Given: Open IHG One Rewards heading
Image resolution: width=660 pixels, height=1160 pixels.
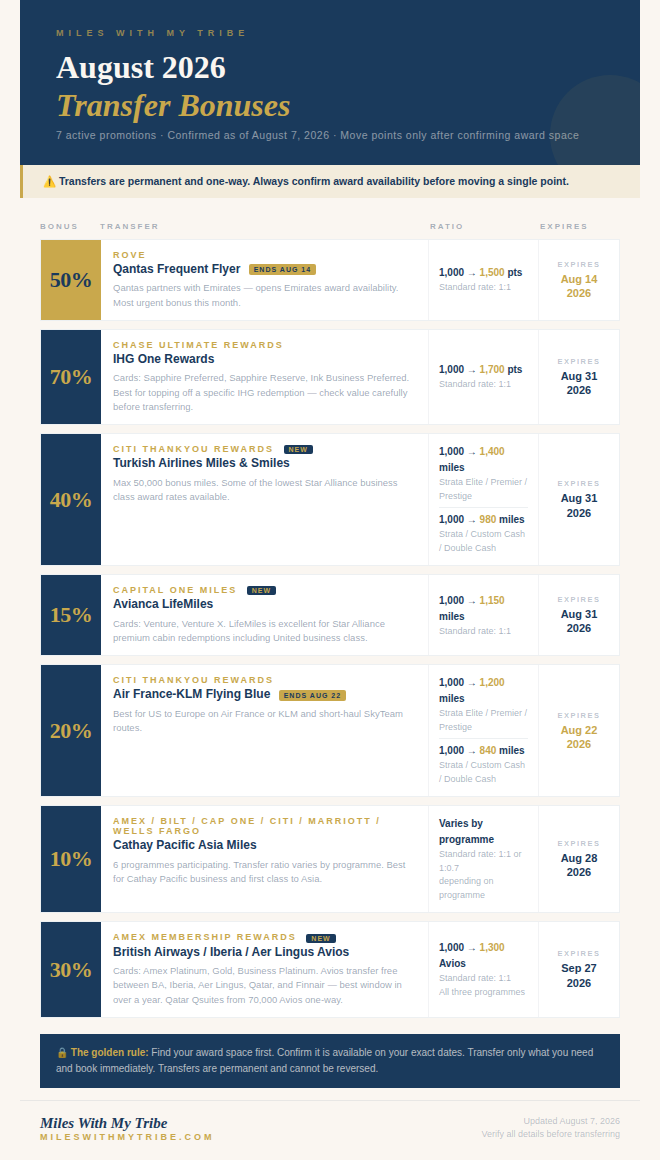Looking at the screenshot, I should (164, 359).
